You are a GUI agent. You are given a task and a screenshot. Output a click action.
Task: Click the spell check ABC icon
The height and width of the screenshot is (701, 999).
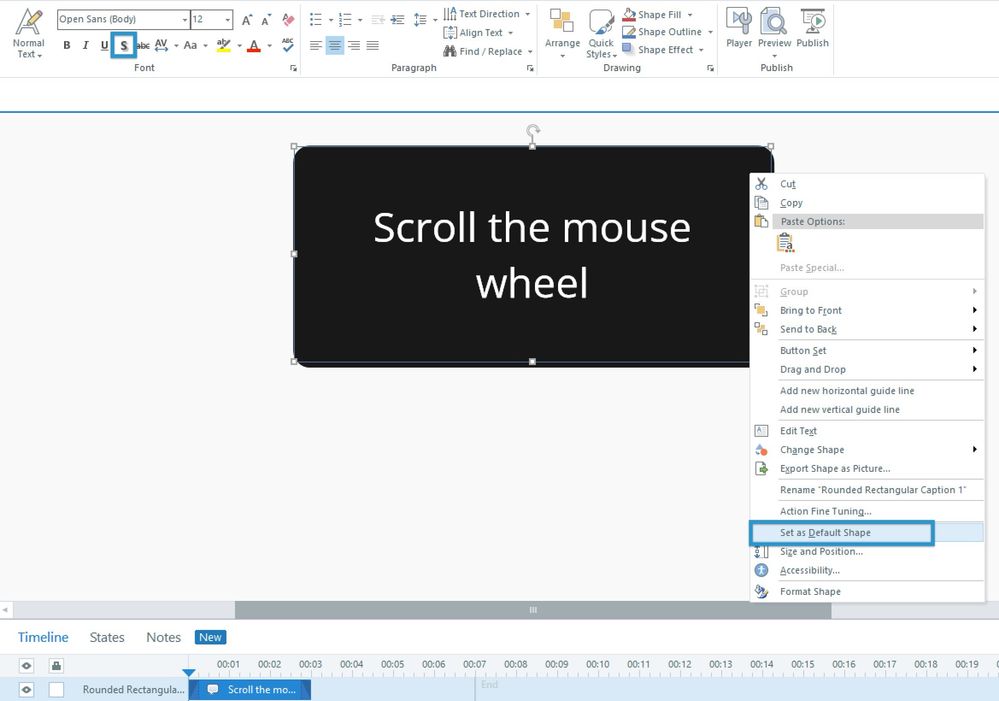288,45
